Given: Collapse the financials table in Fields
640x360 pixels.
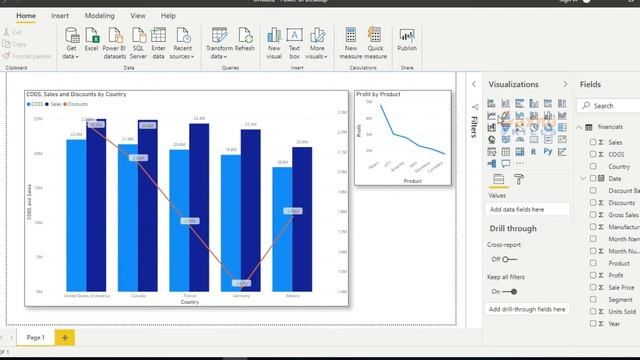Looking at the screenshot, I should [579, 127].
